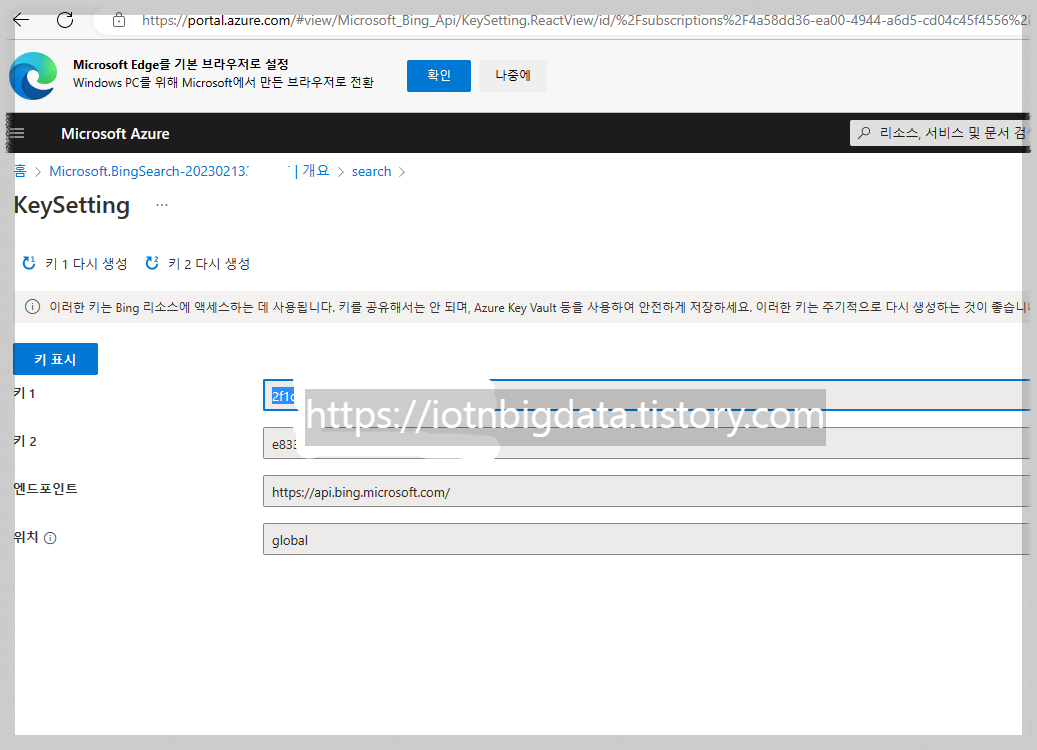Confirm Edge default with 확인 button
Screen dimensions: 1037x750
tap(438, 75)
